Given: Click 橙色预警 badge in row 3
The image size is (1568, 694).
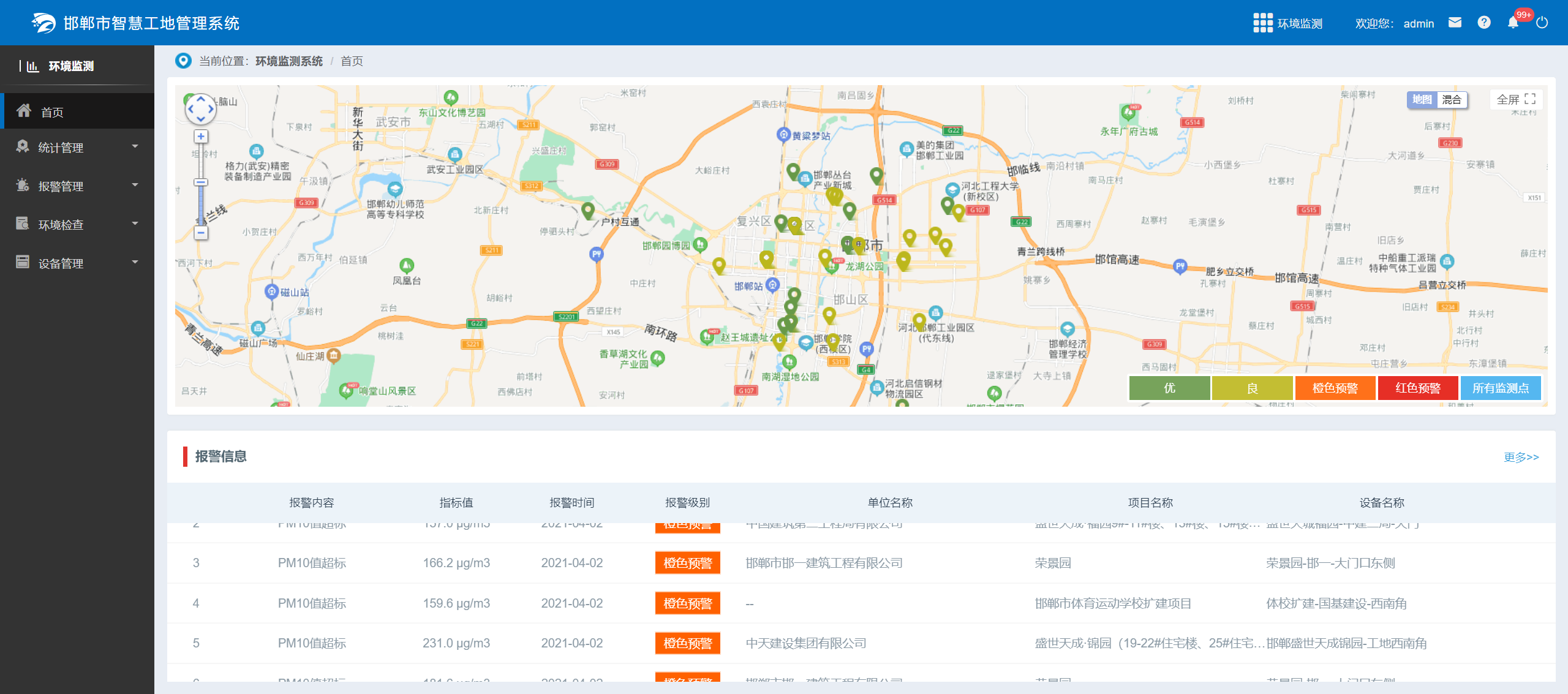Looking at the screenshot, I should click(x=687, y=563).
